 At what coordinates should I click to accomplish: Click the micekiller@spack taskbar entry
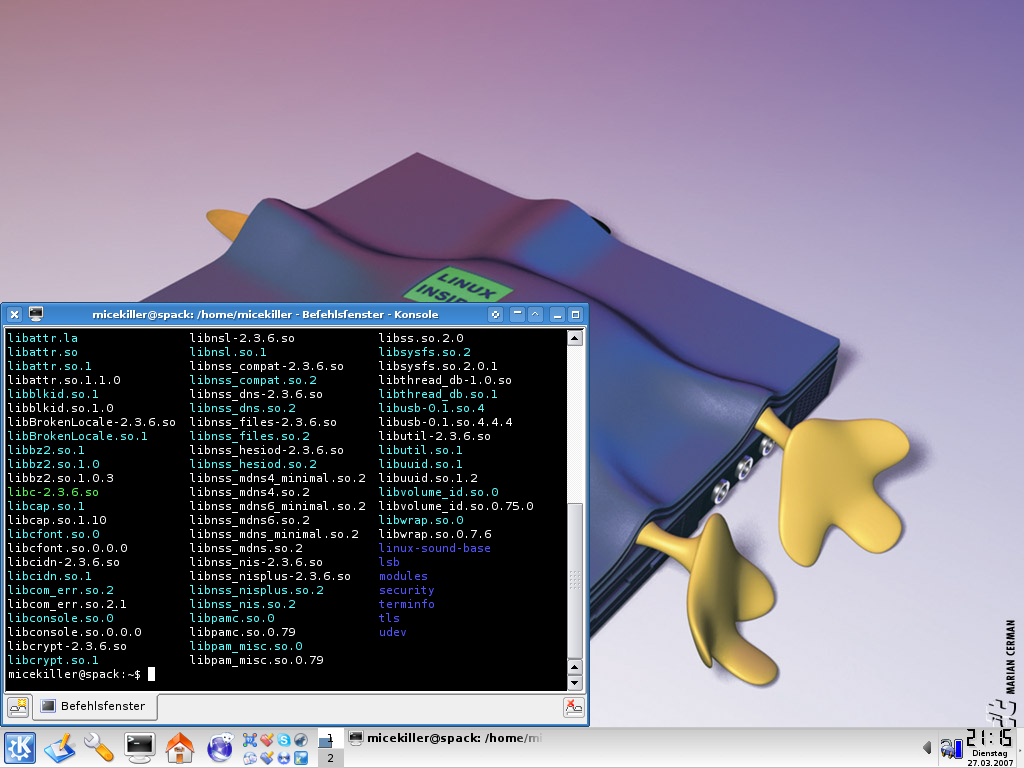(445, 738)
